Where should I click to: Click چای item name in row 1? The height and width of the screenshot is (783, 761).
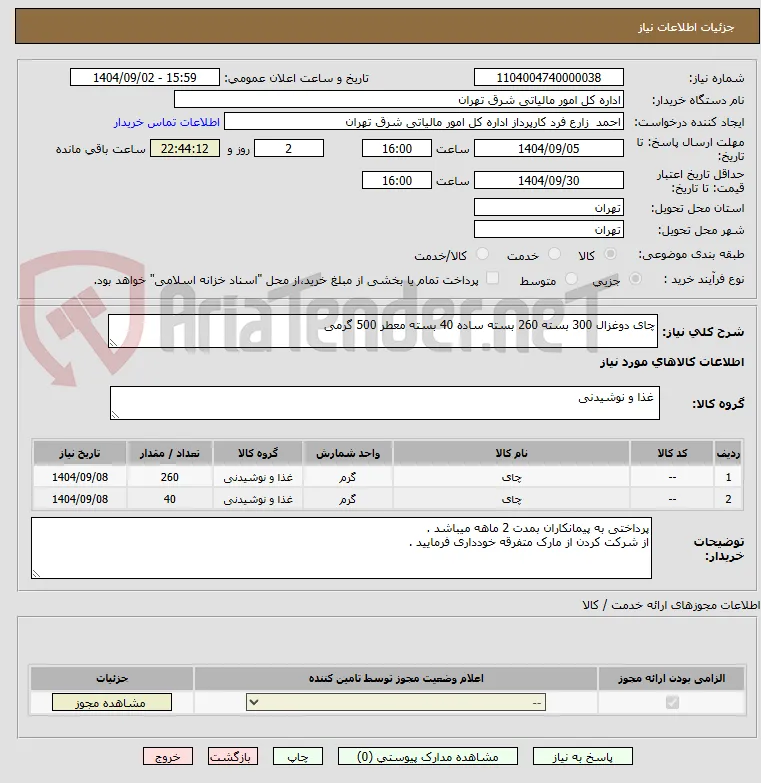pyautogui.click(x=511, y=477)
